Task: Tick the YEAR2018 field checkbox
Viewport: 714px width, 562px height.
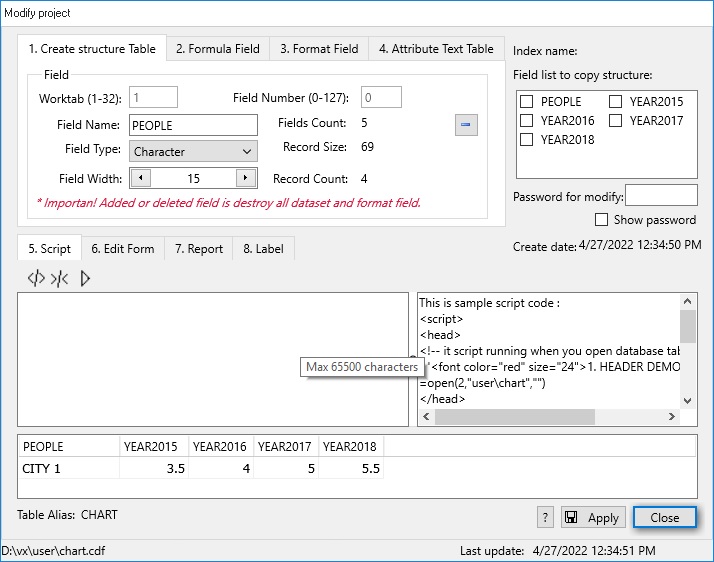Action: [526, 139]
